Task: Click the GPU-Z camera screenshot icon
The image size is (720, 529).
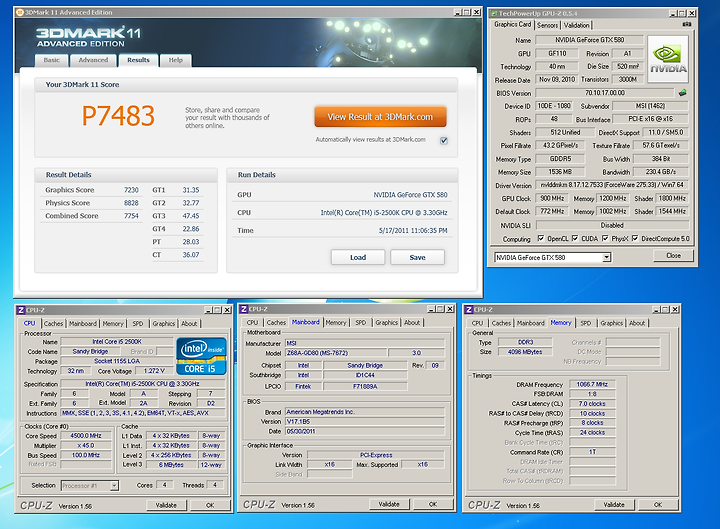Action: 687,24
